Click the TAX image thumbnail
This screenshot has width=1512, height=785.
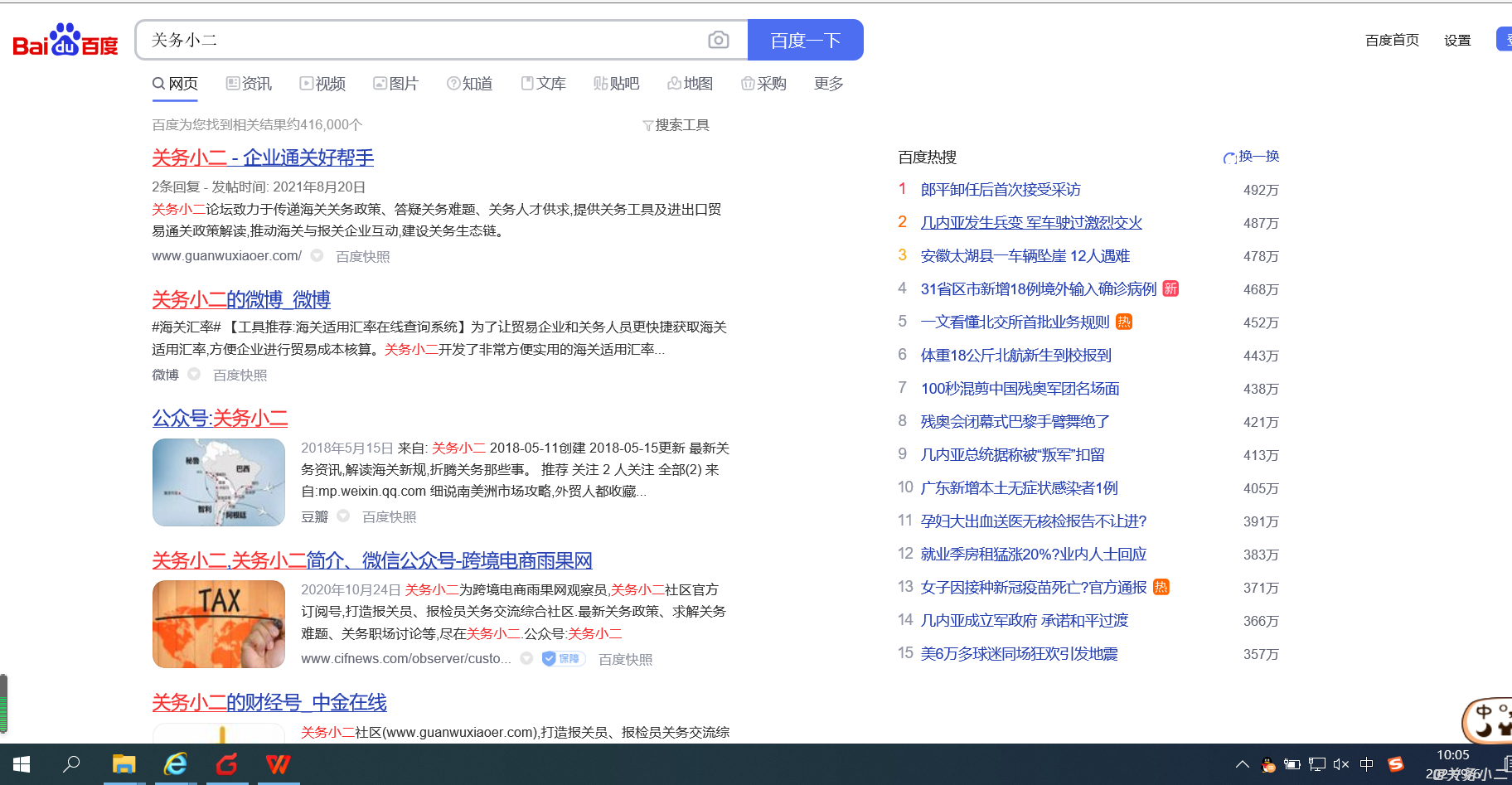[219, 624]
